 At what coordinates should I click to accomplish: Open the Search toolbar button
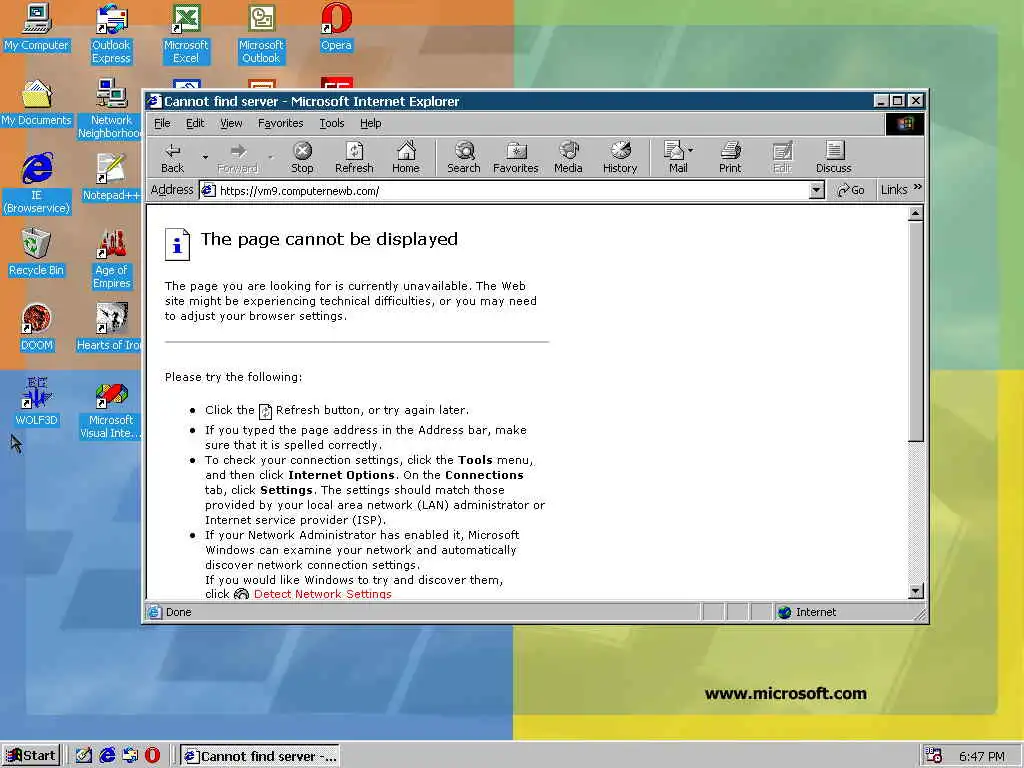click(464, 157)
